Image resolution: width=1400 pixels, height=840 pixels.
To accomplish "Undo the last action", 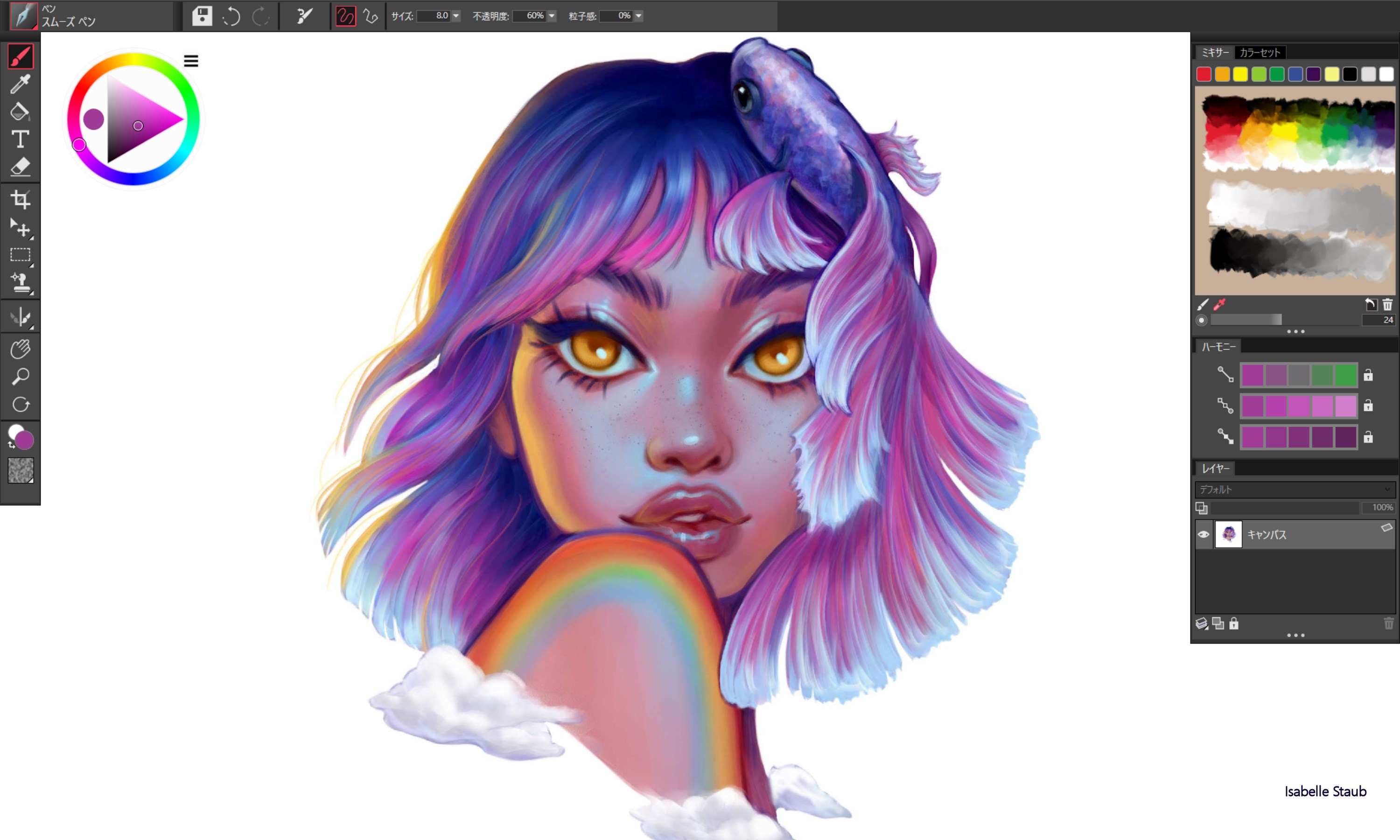I will tap(232, 16).
